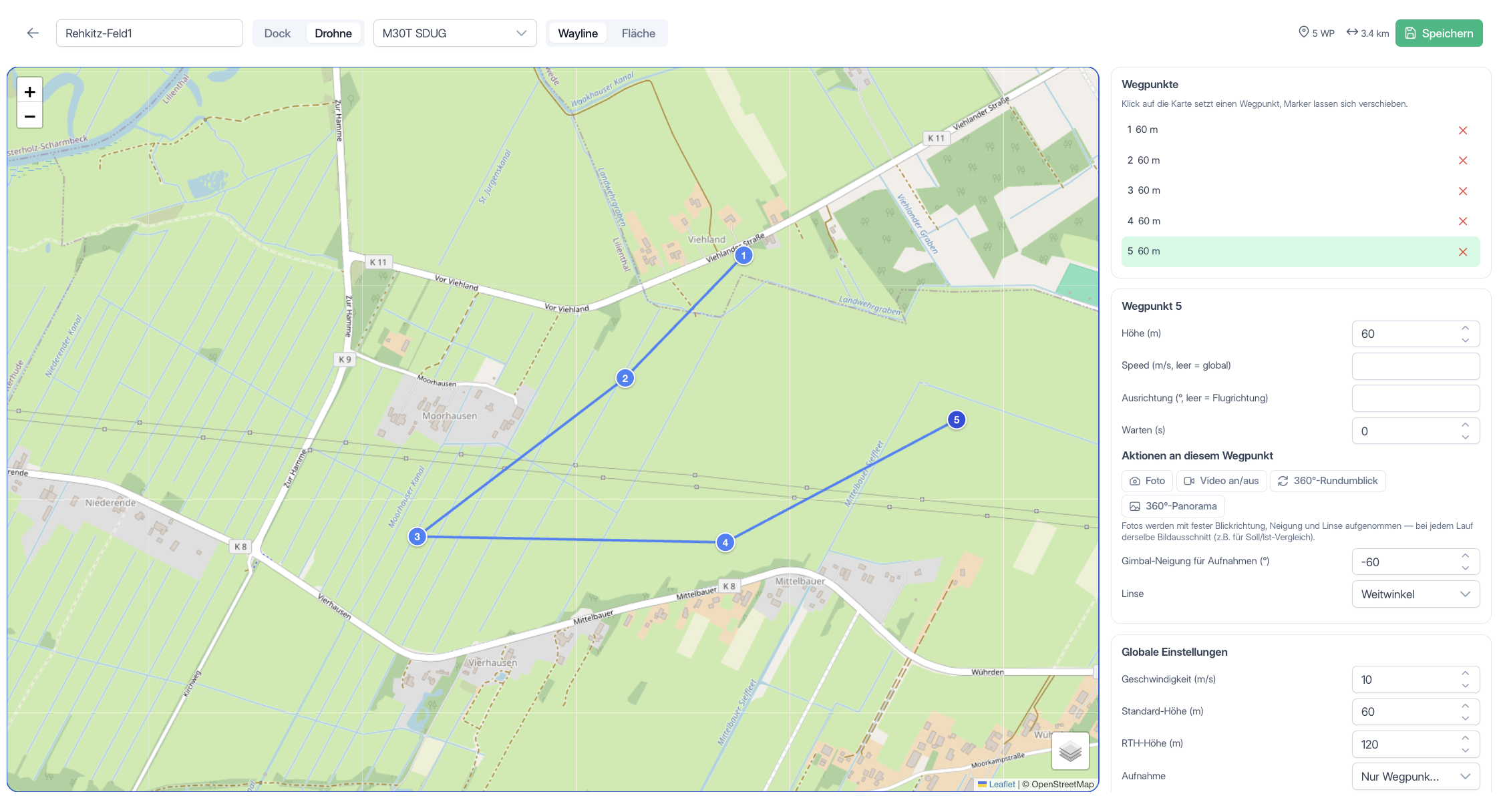
Task: Add Video an/aus action
Action: [x=1221, y=481]
